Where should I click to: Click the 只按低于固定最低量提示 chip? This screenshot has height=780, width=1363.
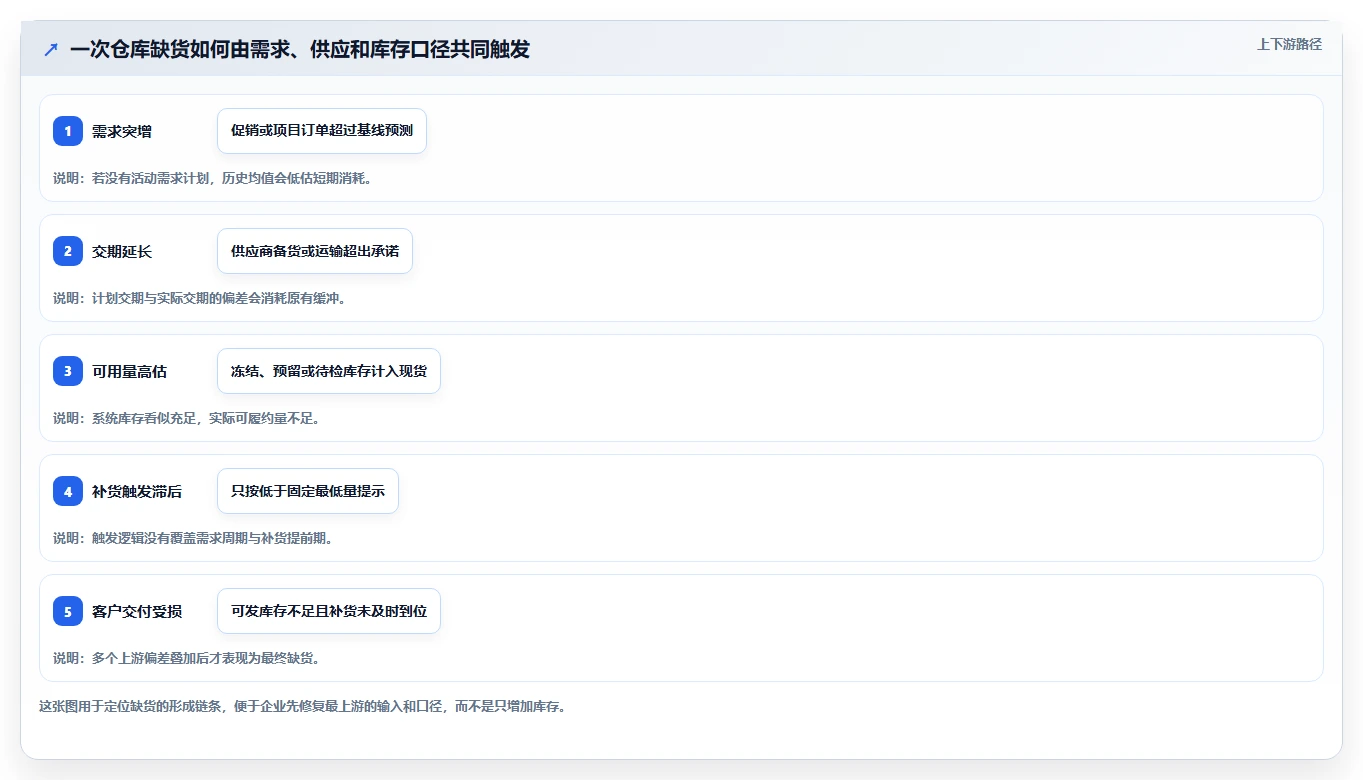pos(308,491)
